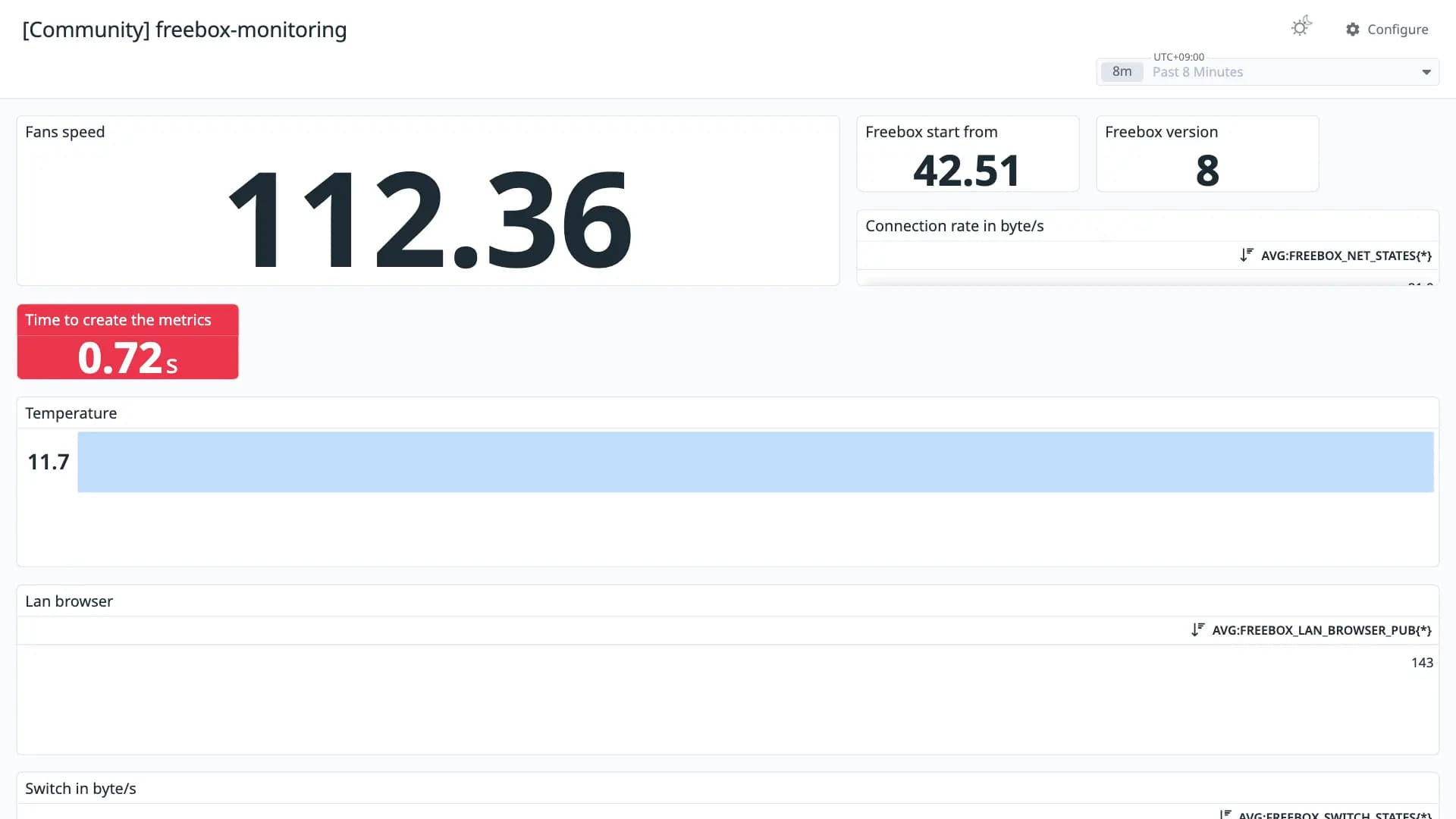Click the AVG:FREEBOX_NET_STATES{*} column header

1346,256
